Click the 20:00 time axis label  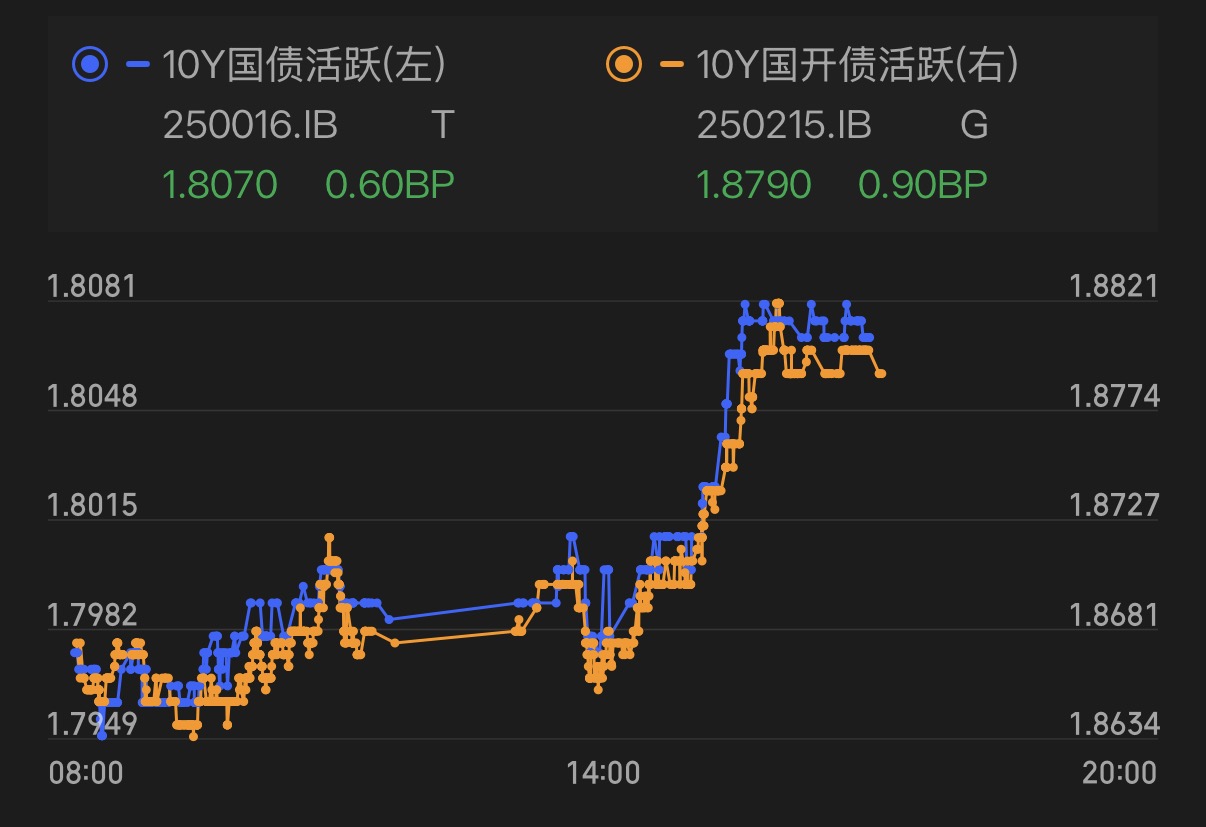pos(1118,773)
